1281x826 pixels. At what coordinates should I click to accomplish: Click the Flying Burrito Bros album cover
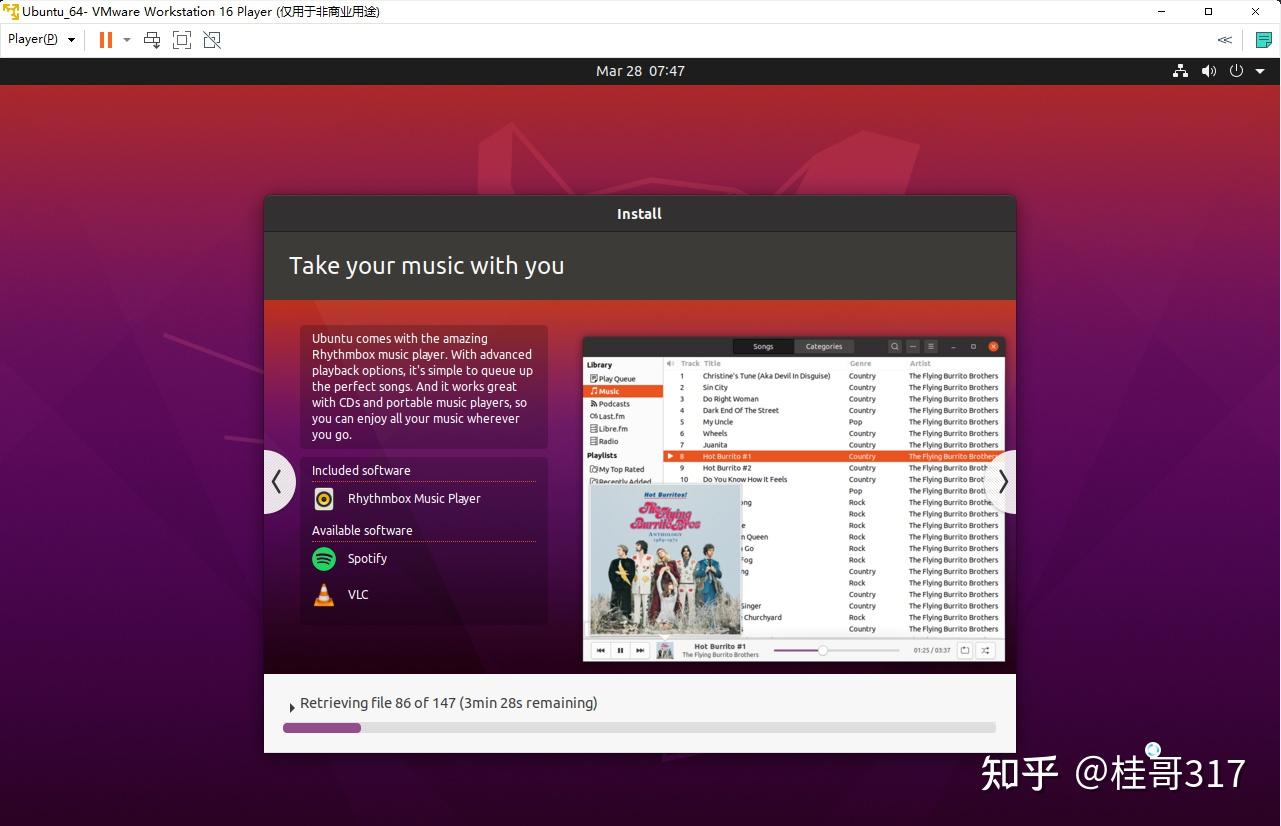click(664, 560)
